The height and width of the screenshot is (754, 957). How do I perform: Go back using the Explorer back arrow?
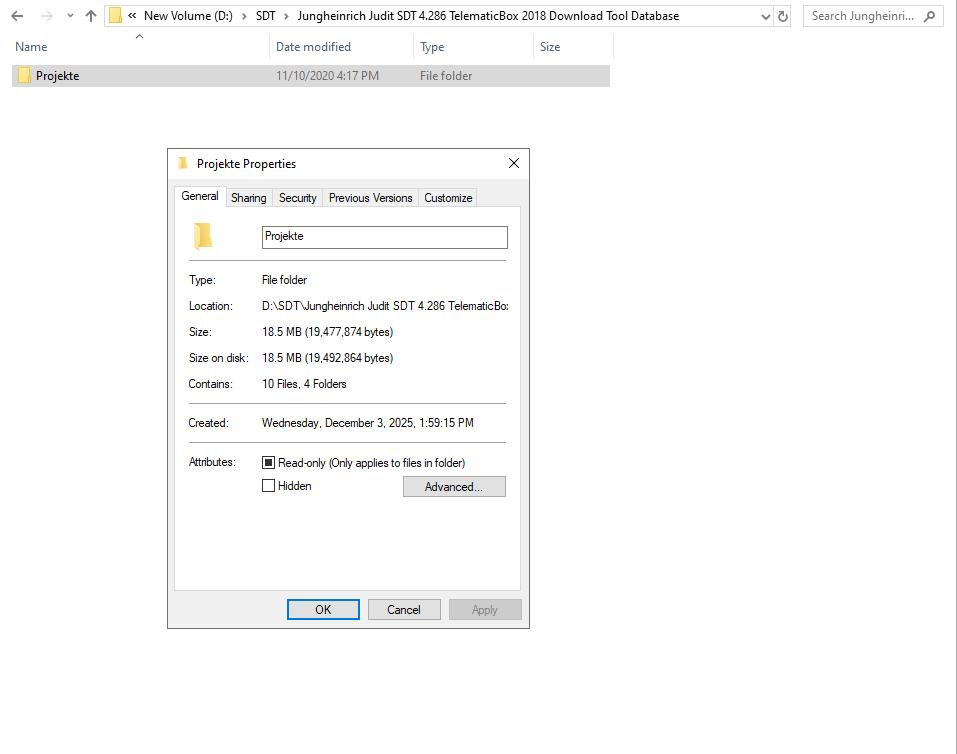[17, 16]
